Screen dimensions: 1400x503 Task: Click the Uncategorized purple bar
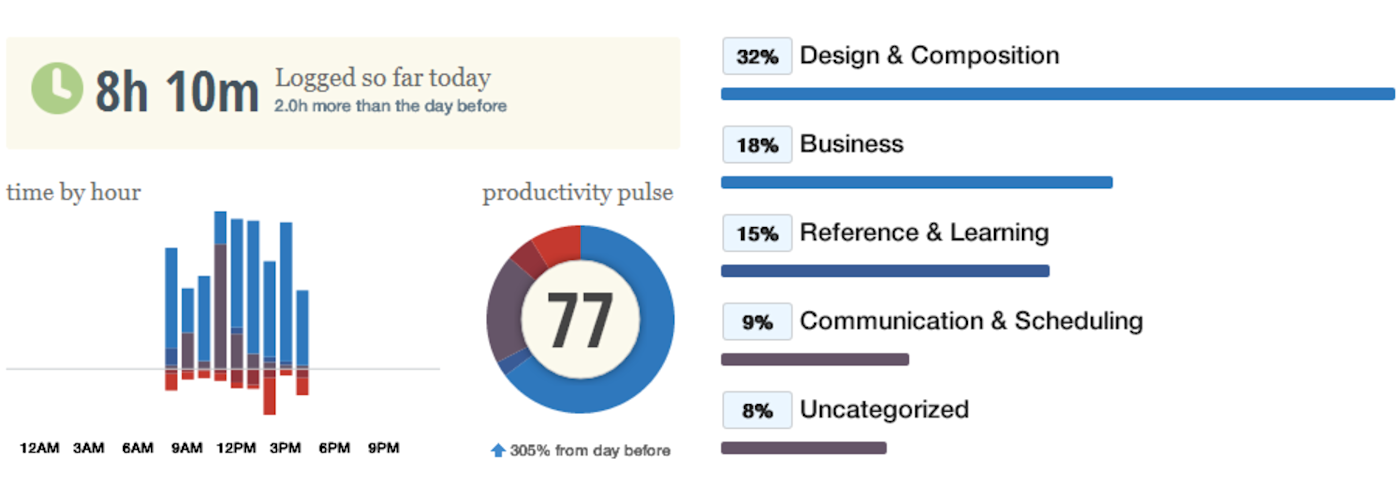click(803, 448)
